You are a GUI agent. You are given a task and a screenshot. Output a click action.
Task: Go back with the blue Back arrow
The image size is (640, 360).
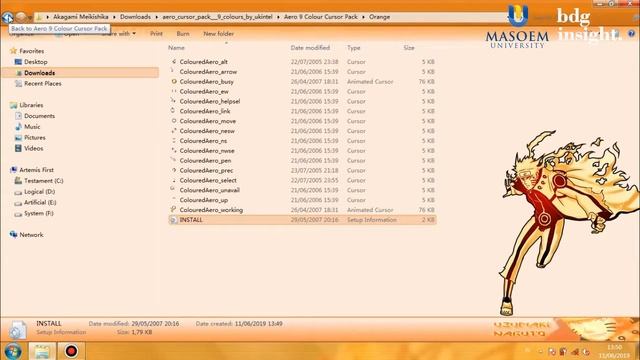tap(7, 17)
